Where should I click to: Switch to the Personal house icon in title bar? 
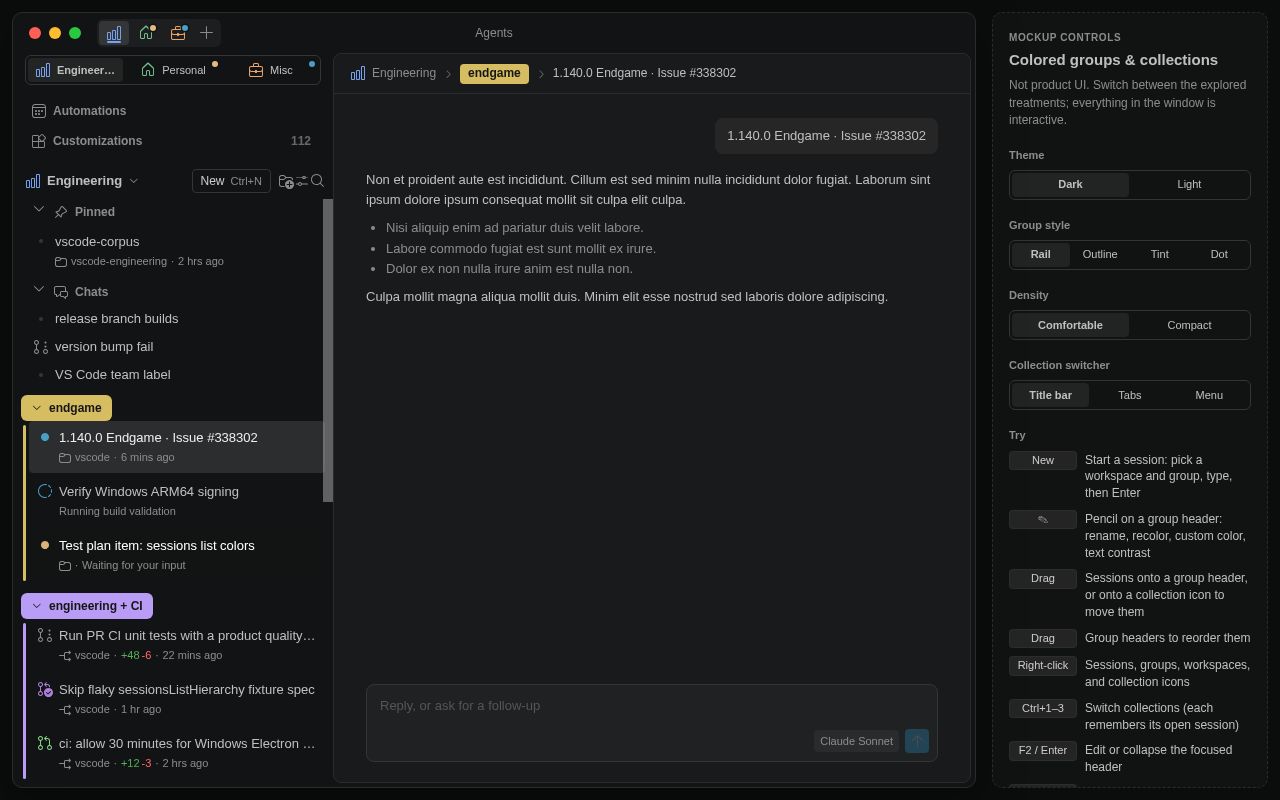(x=146, y=33)
